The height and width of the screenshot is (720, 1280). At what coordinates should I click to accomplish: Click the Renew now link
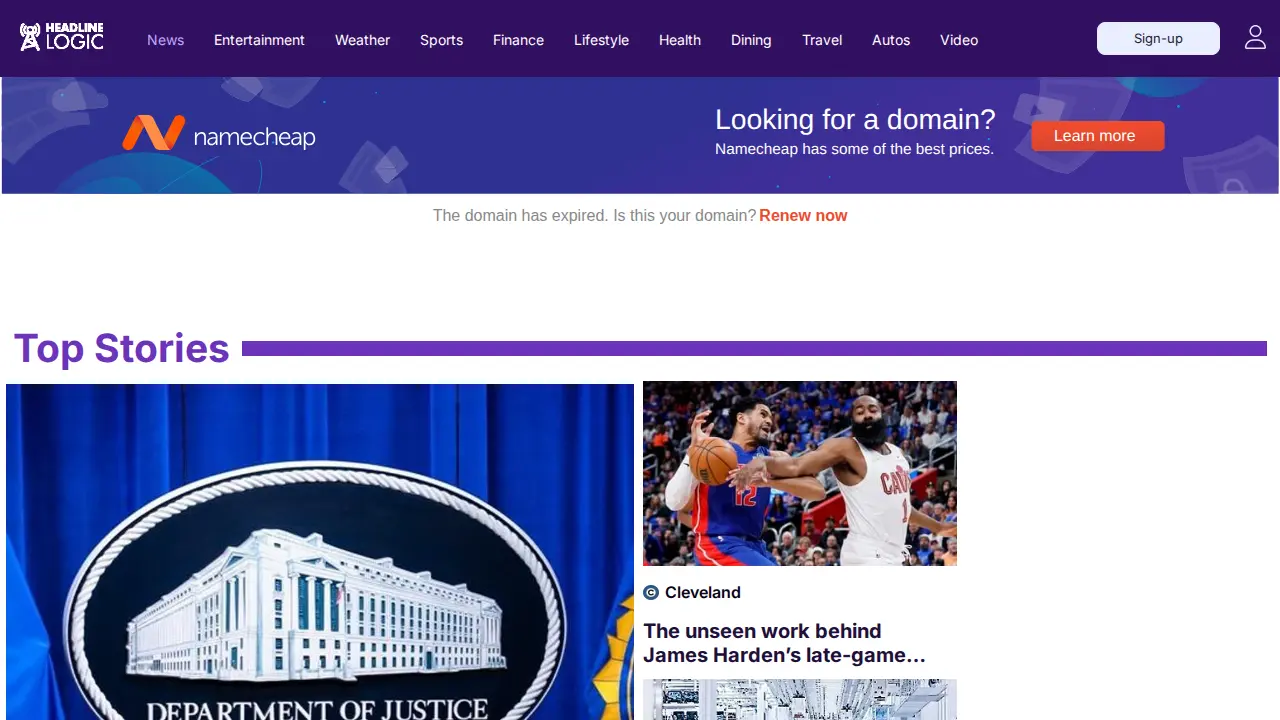803,215
